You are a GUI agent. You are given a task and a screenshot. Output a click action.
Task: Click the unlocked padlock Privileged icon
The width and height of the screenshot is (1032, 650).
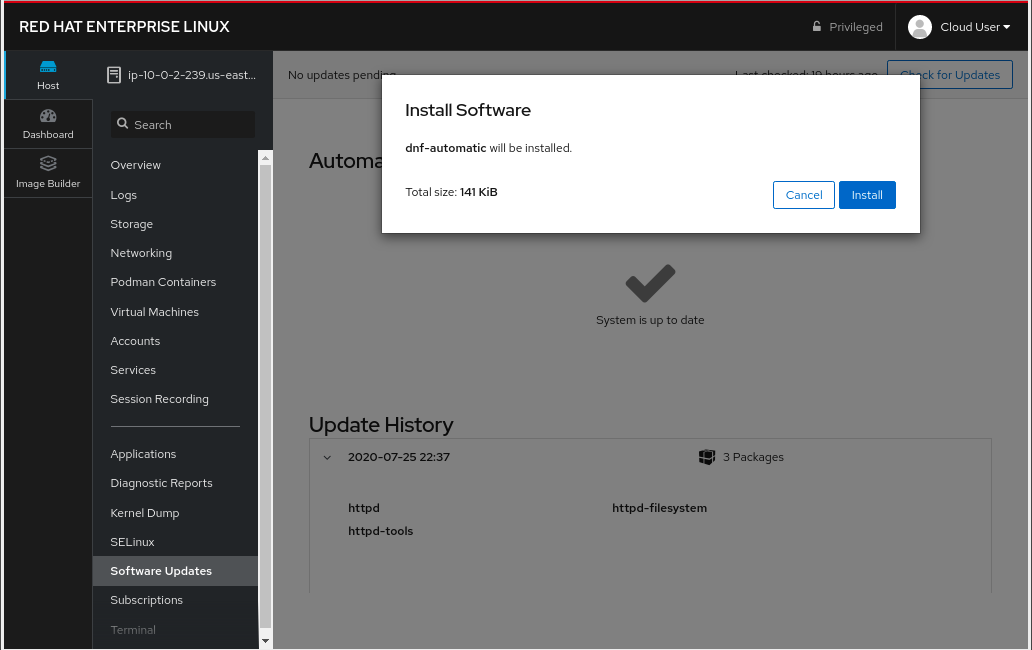pos(817,27)
